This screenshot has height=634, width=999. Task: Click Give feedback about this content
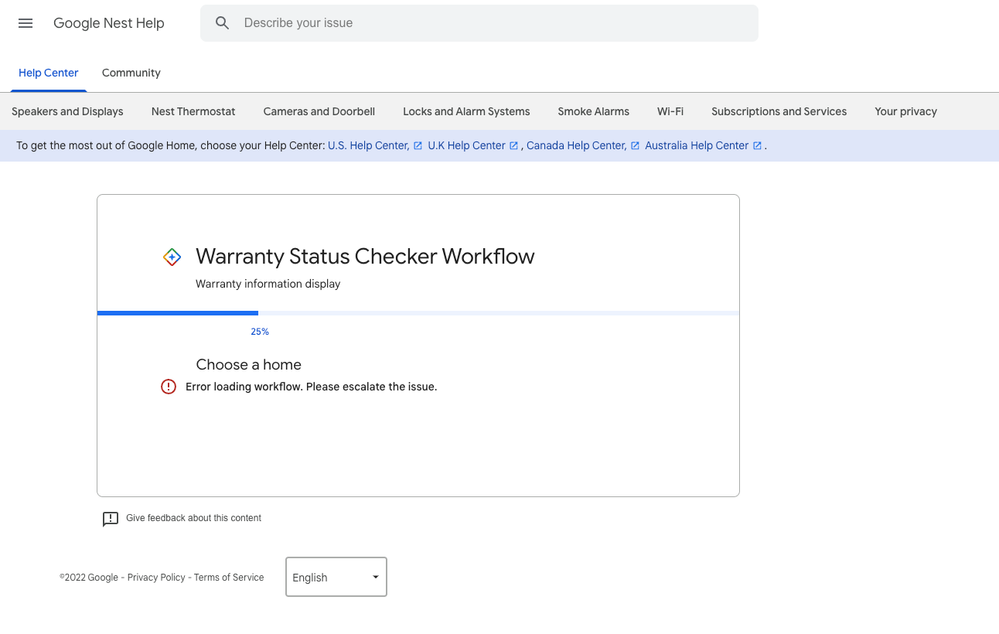pos(194,518)
